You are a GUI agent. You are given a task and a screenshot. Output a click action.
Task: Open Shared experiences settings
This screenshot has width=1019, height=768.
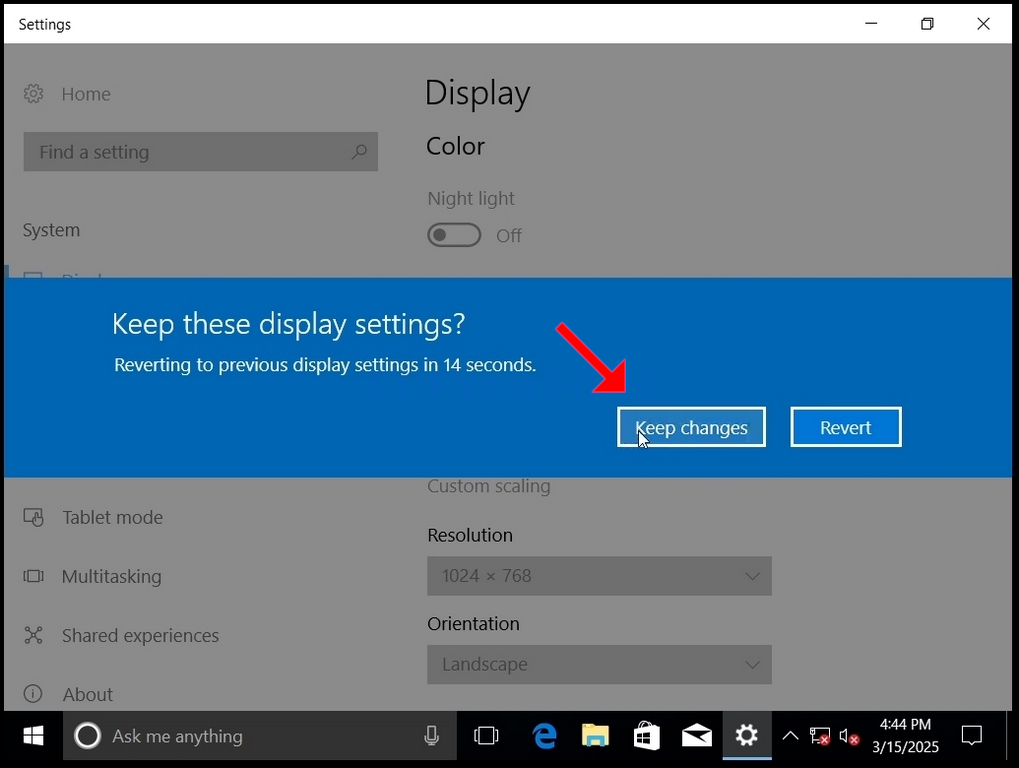[140, 635]
